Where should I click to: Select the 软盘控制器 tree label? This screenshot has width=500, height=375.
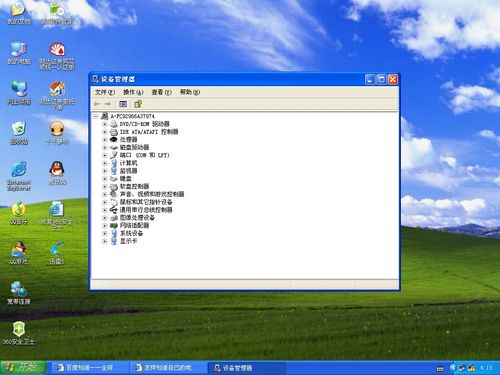tap(134, 187)
